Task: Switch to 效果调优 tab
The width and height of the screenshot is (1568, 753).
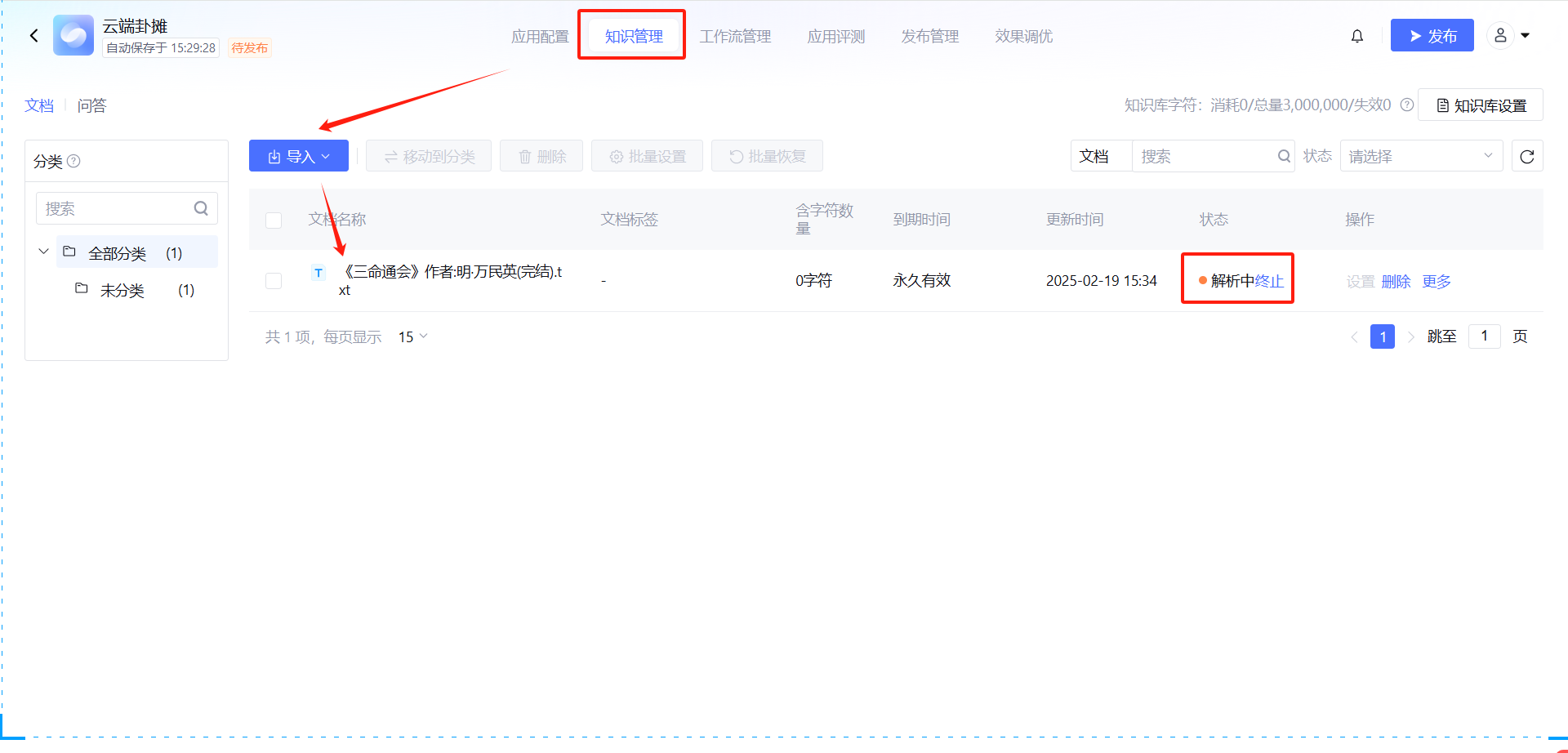Action: (x=1023, y=36)
